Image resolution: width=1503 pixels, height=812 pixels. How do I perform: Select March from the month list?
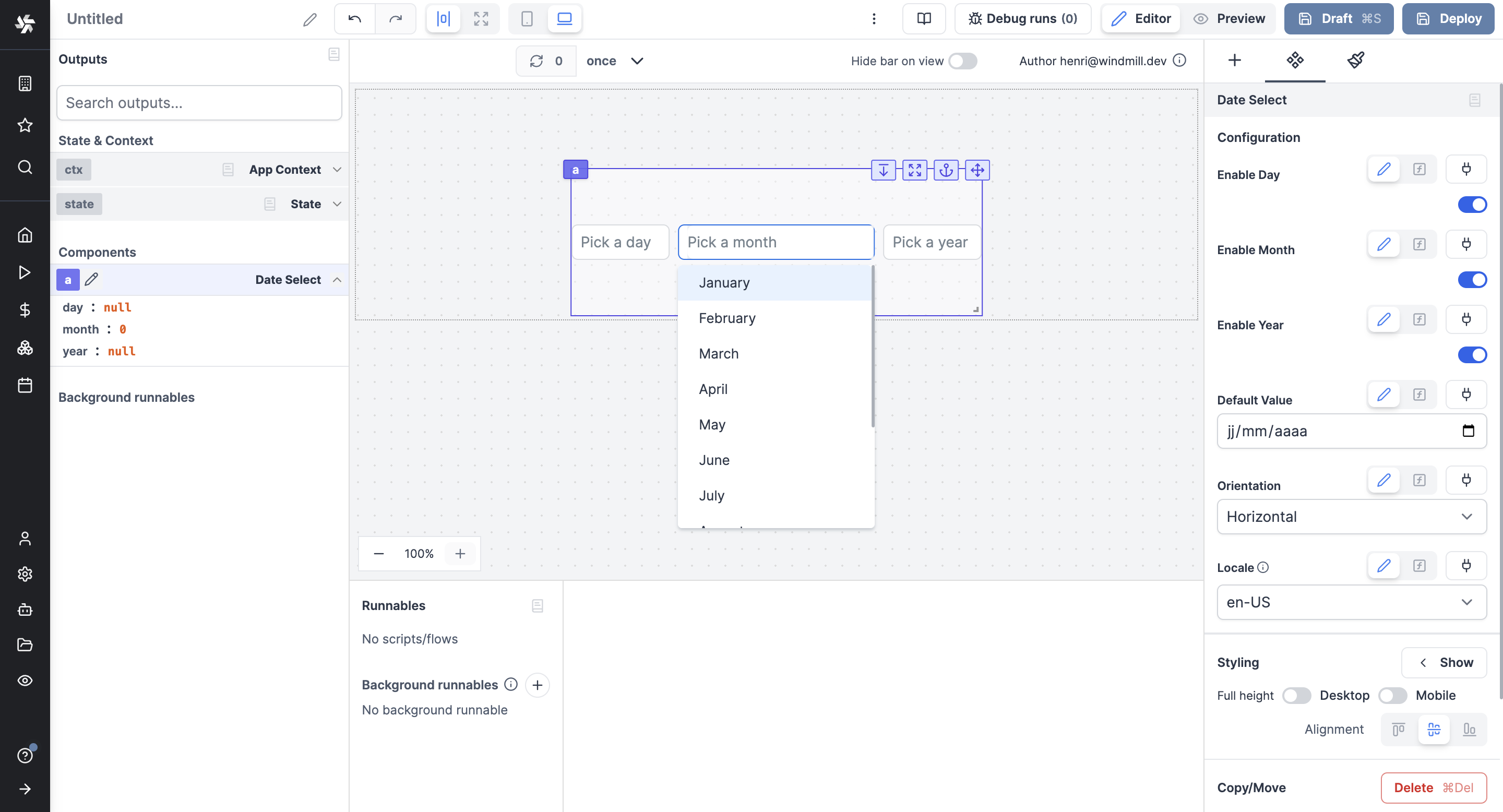pos(718,353)
